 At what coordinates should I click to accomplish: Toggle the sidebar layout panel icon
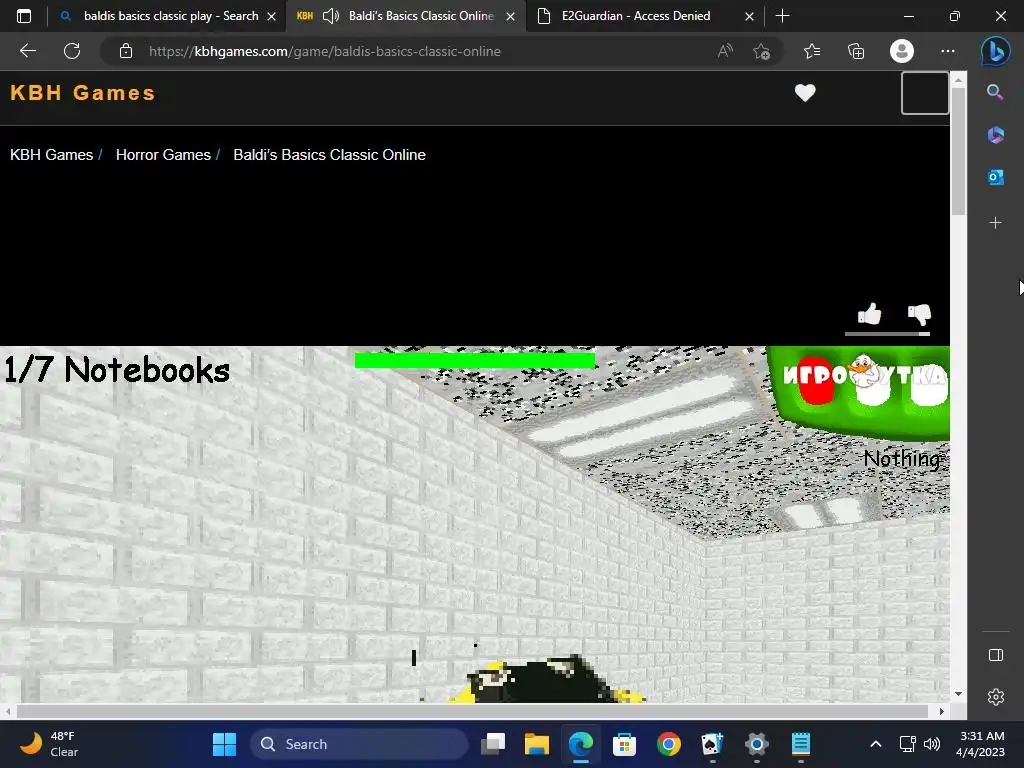(x=995, y=655)
